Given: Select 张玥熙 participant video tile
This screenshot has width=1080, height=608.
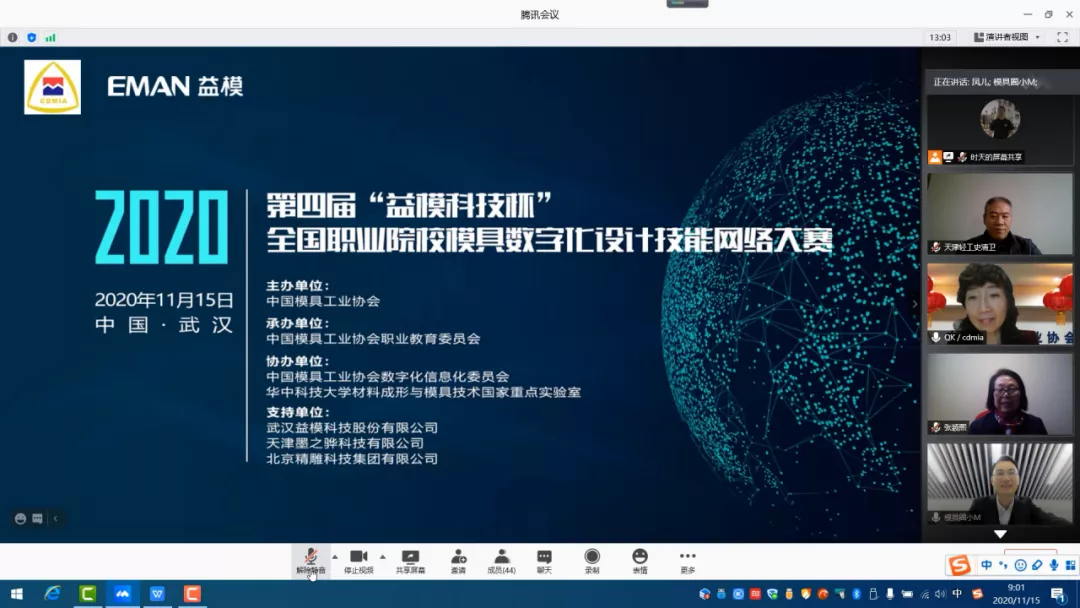Looking at the screenshot, I should click(999, 394).
